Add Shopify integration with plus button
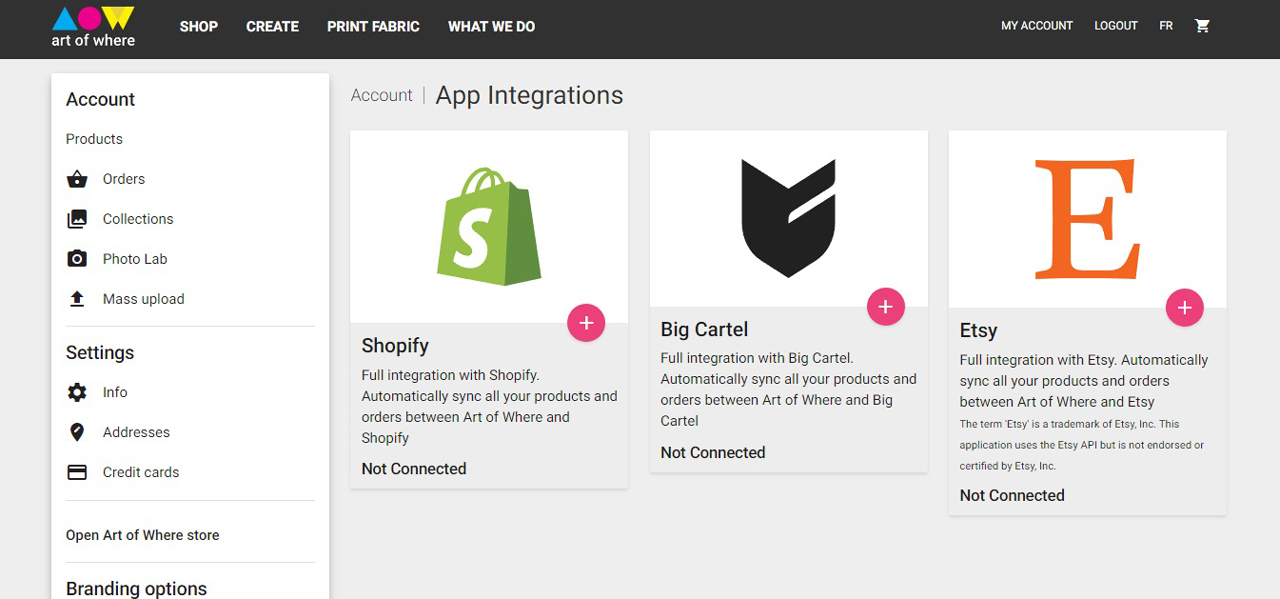The width and height of the screenshot is (1280, 599). [586, 323]
